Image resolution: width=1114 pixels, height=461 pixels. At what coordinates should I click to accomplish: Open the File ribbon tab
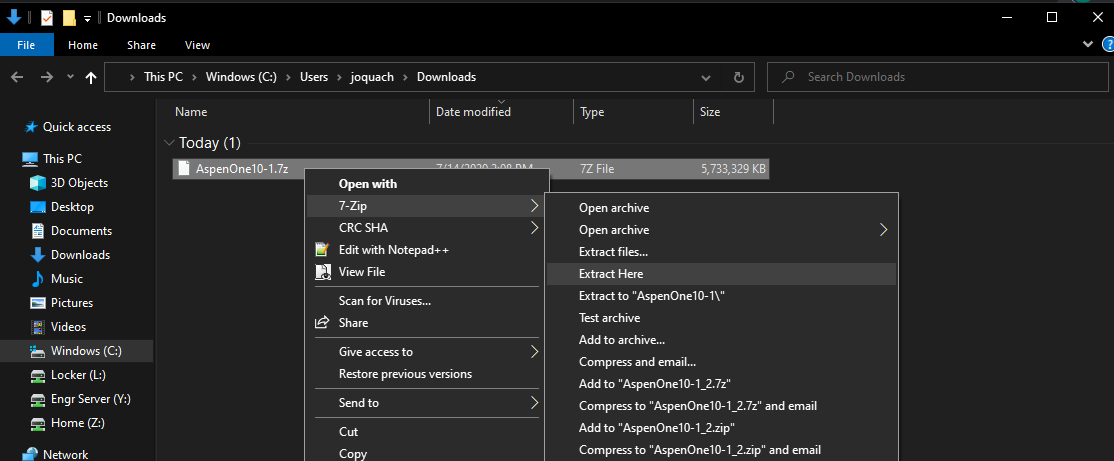click(x=26, y=45)
